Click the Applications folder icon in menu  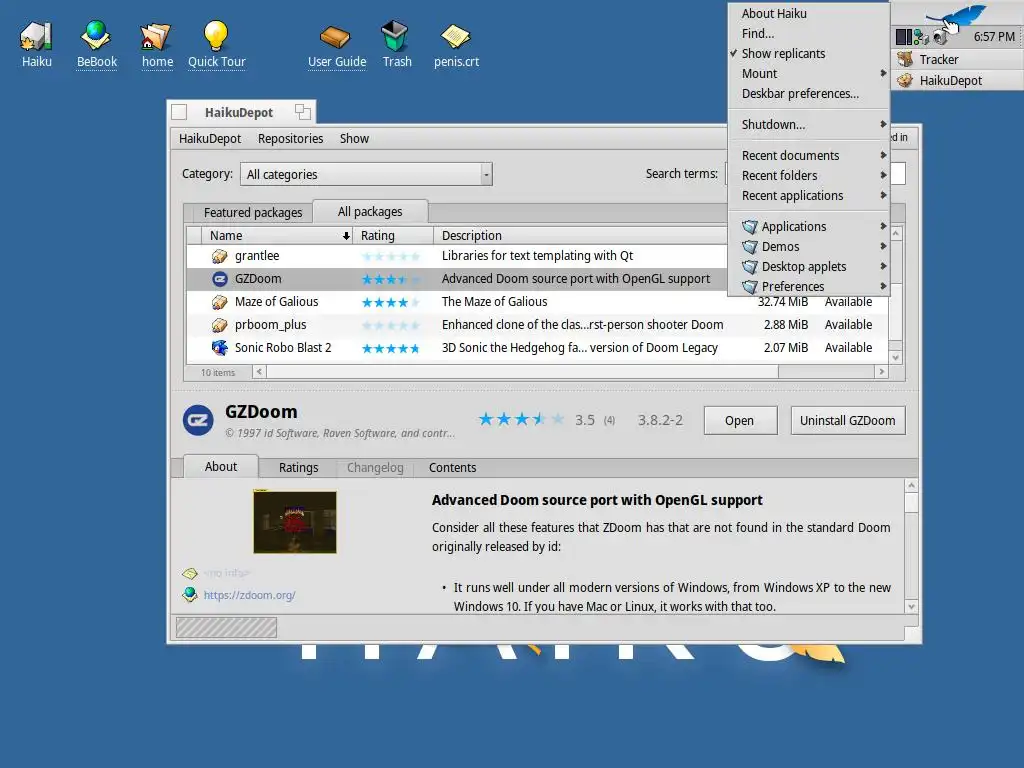point(750,227)
